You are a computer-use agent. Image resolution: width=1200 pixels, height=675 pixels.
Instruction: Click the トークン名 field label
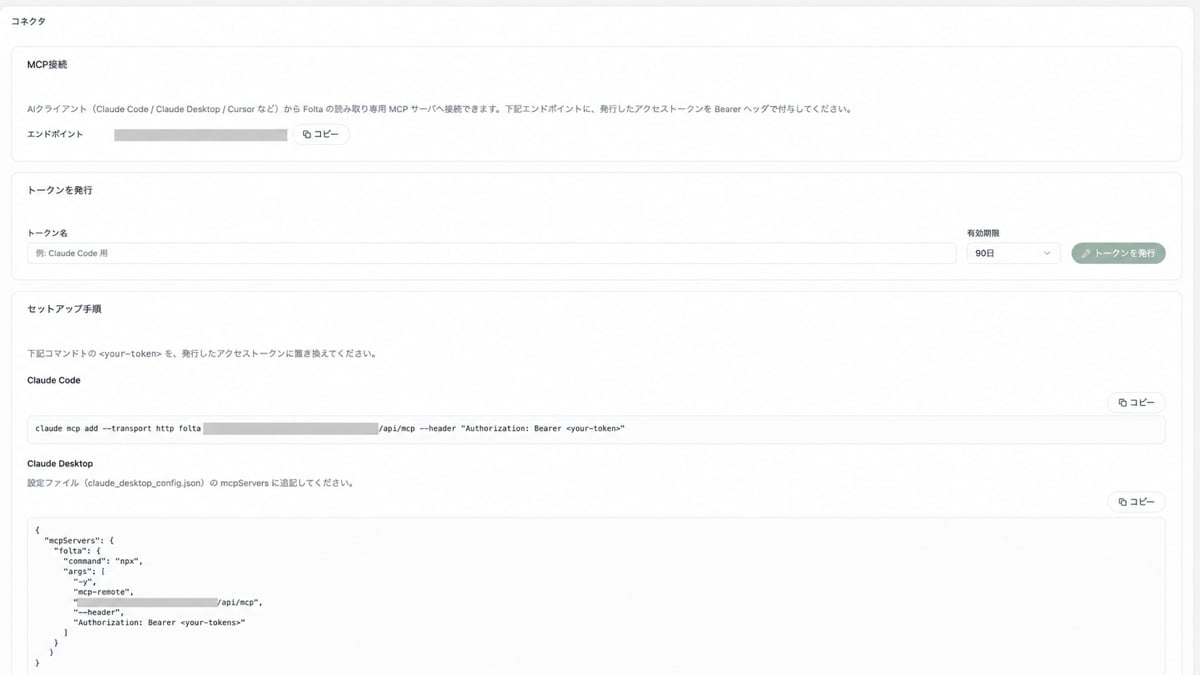click(x=47, y=232)
